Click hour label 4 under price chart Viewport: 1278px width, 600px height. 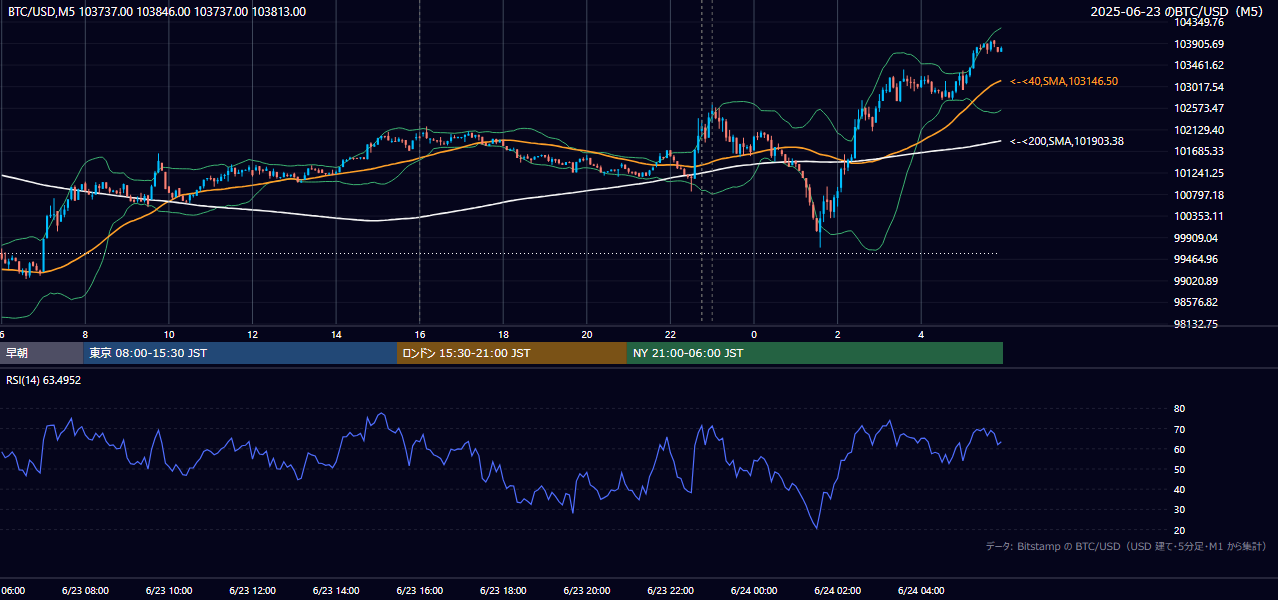pos(921,334)
